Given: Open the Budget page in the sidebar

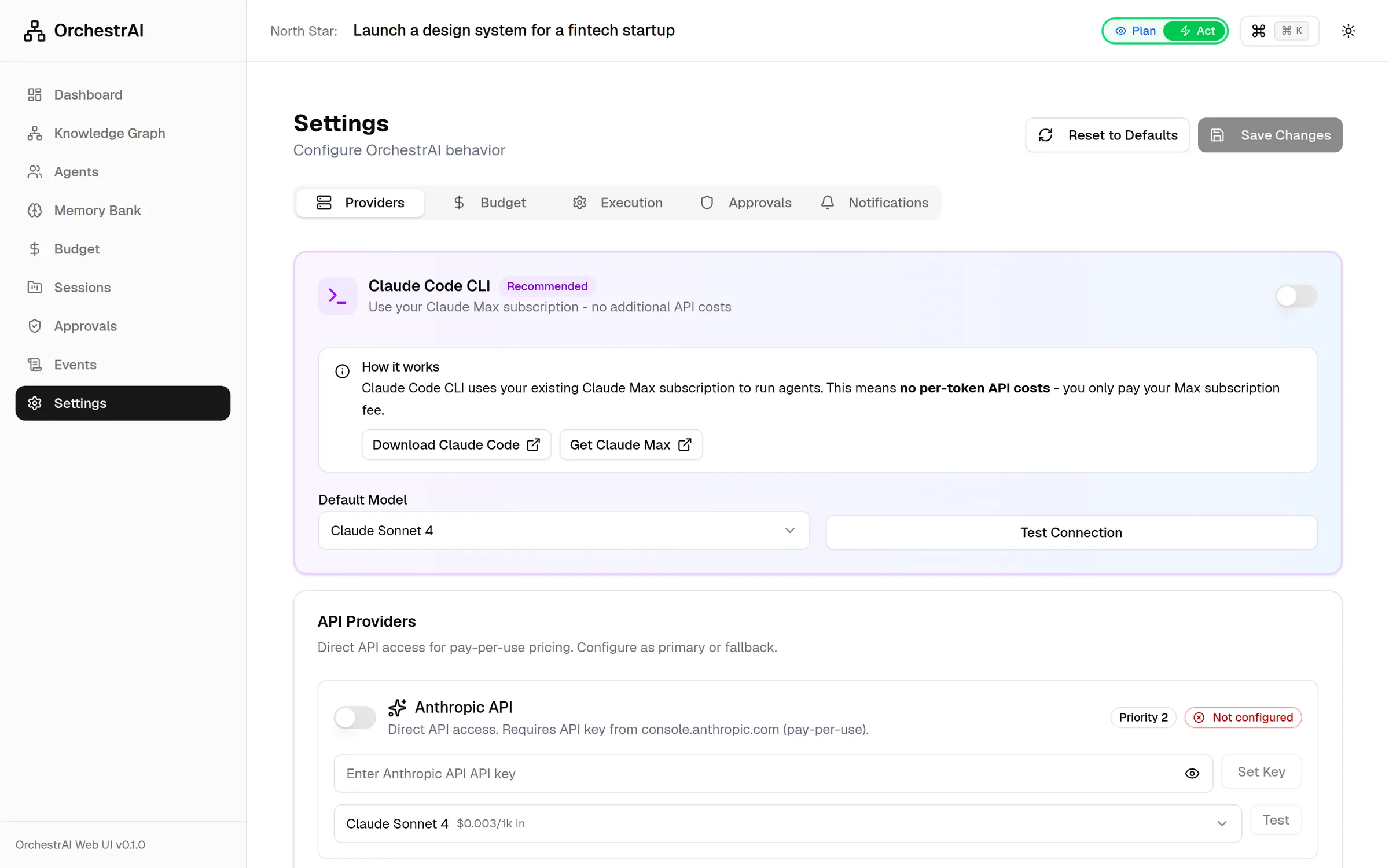Looking at the screenshot, I should click(123, 249).
